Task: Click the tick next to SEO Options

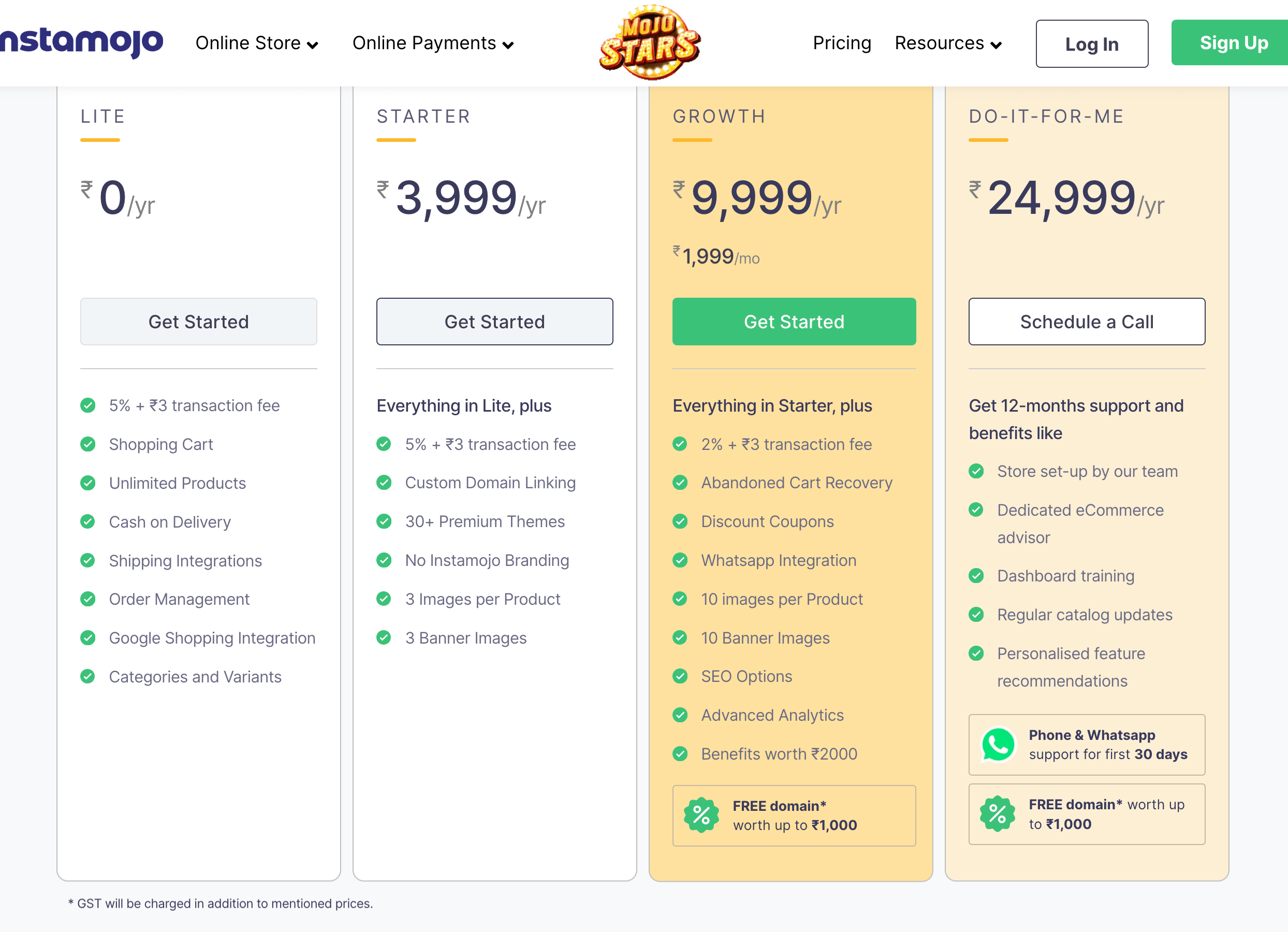Action: coord(680,676)
